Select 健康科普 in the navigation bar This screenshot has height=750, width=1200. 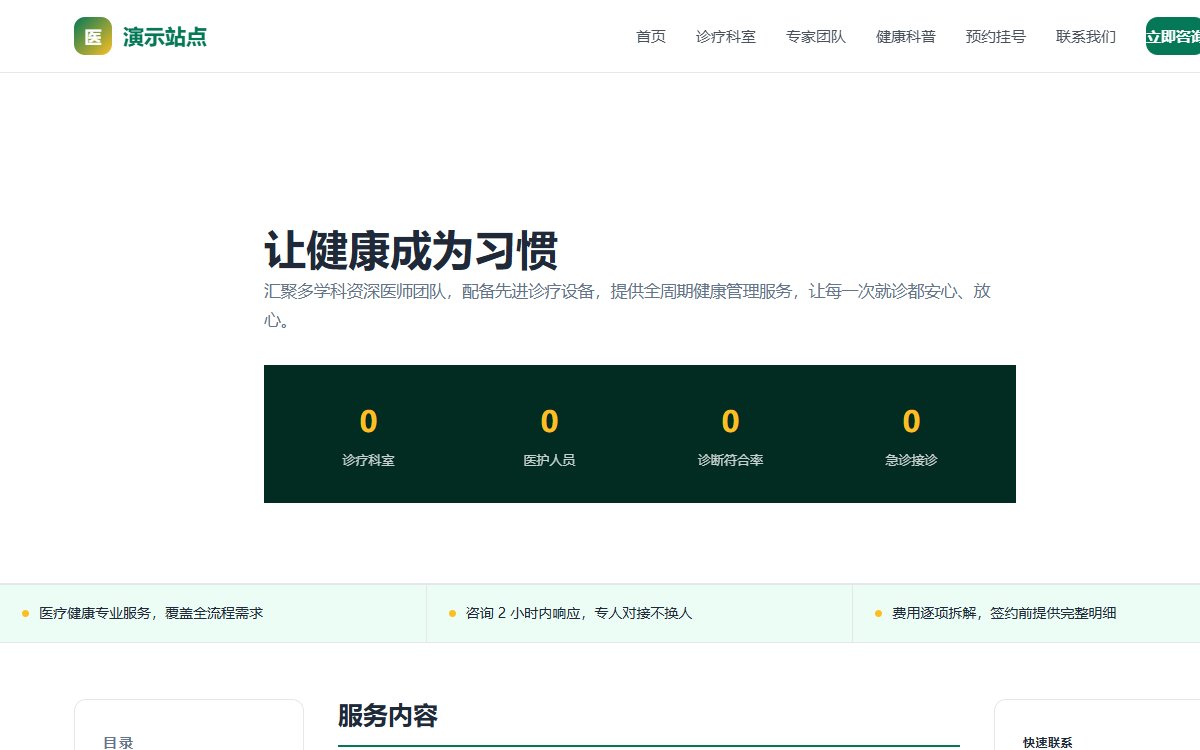point(906,37)
